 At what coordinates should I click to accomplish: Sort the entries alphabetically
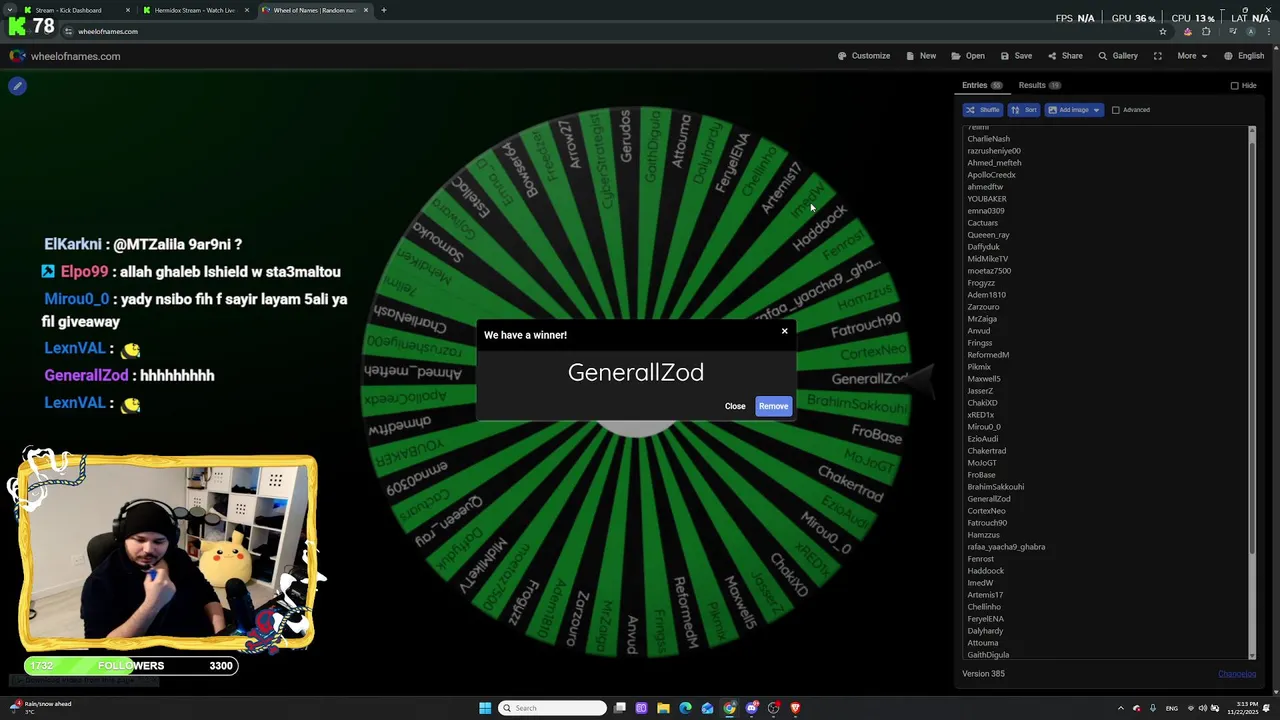tap(1024, 110)
